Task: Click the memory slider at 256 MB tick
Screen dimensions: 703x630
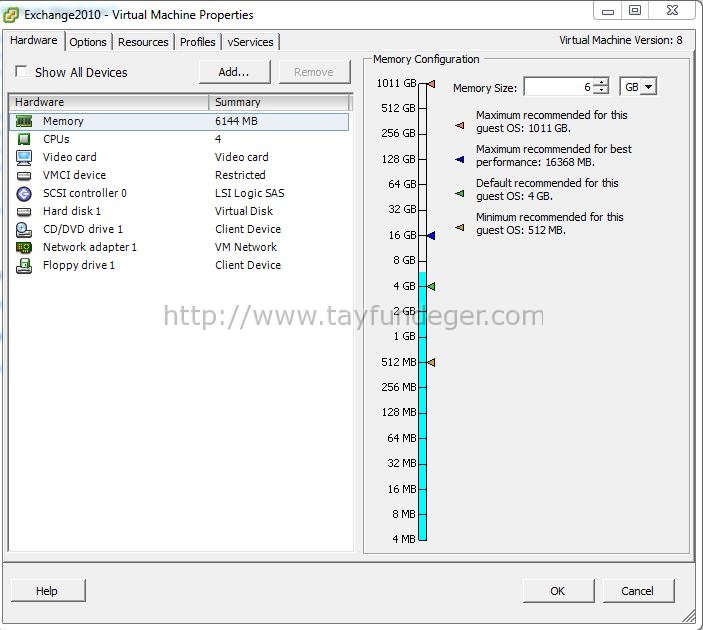Action: click(422, 387)
